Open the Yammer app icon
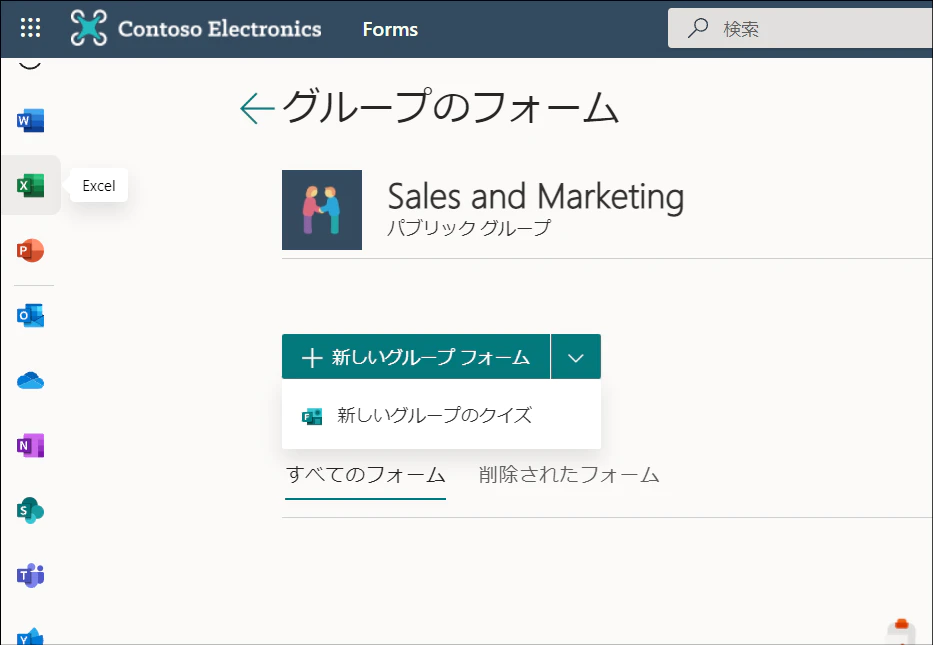 tap(30, 636)
